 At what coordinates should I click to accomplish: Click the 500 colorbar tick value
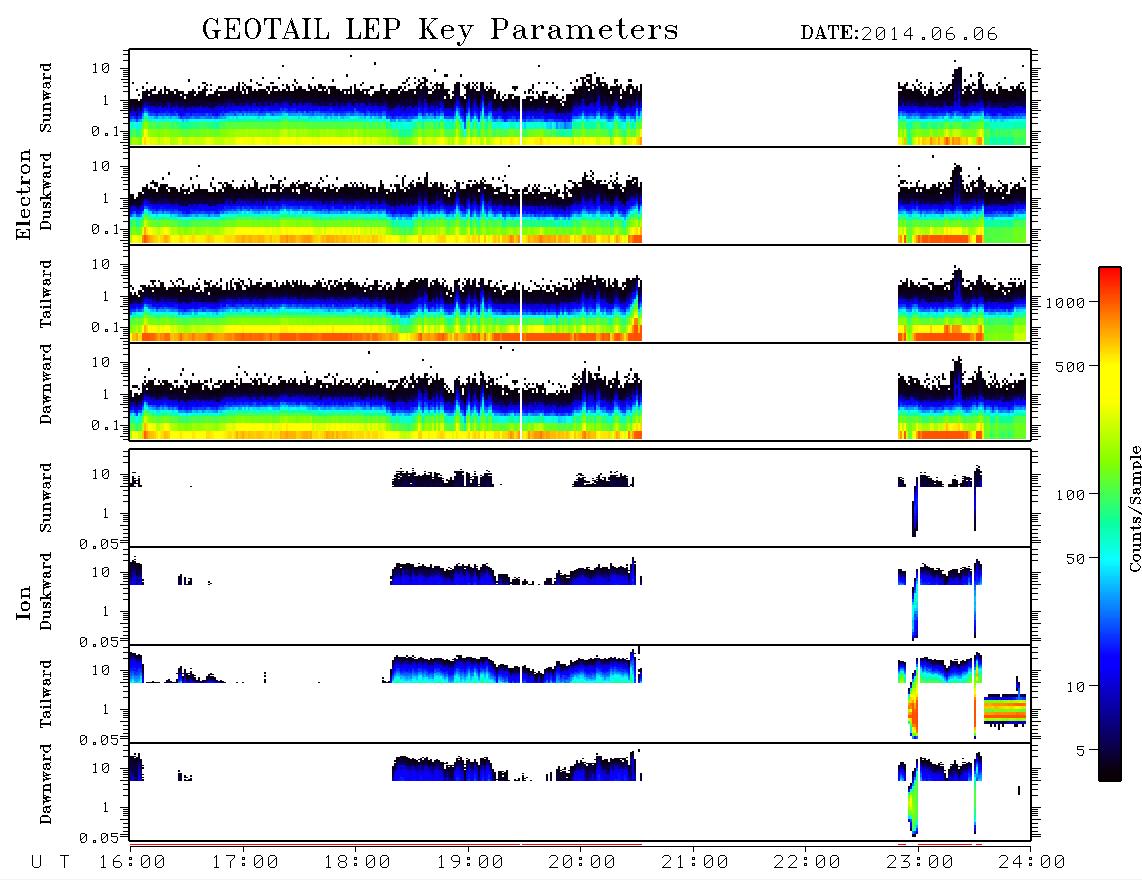coord(1069,366)
